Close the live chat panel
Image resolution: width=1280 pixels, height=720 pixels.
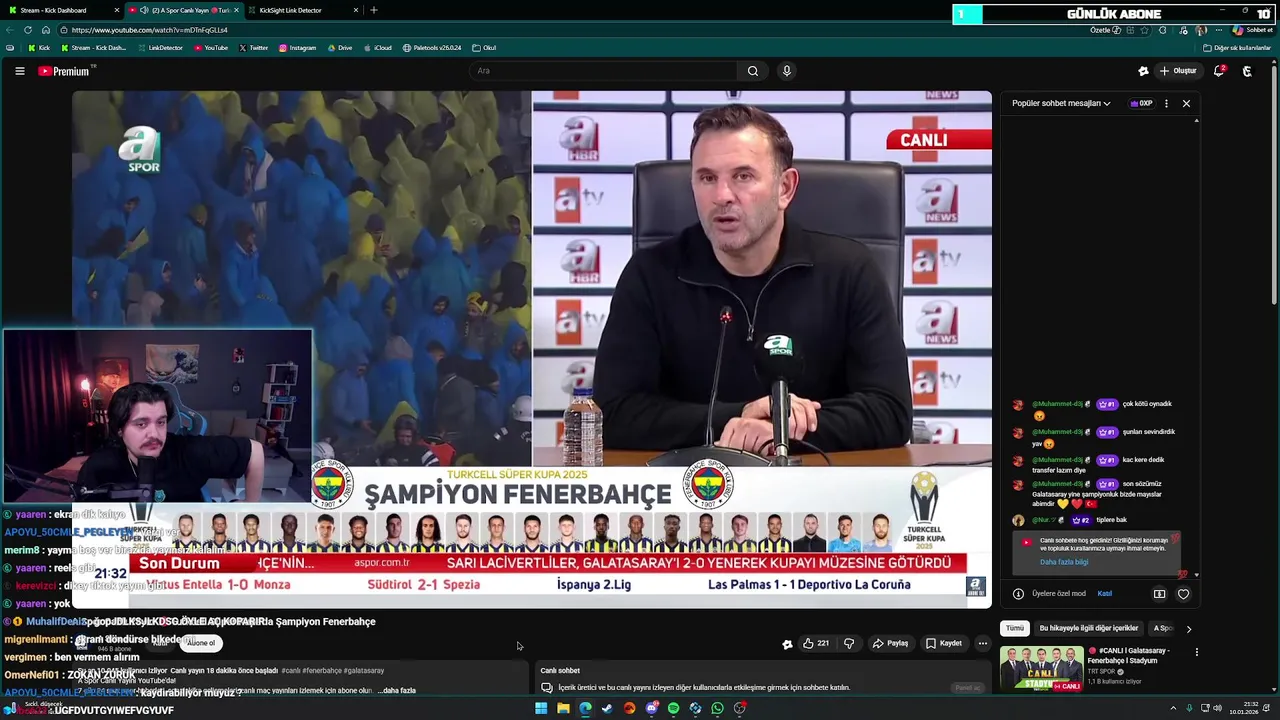click(x=1186, y=103)
